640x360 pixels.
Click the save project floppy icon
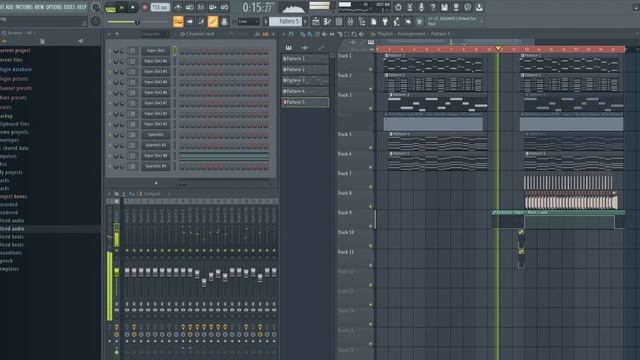(444, 7)
